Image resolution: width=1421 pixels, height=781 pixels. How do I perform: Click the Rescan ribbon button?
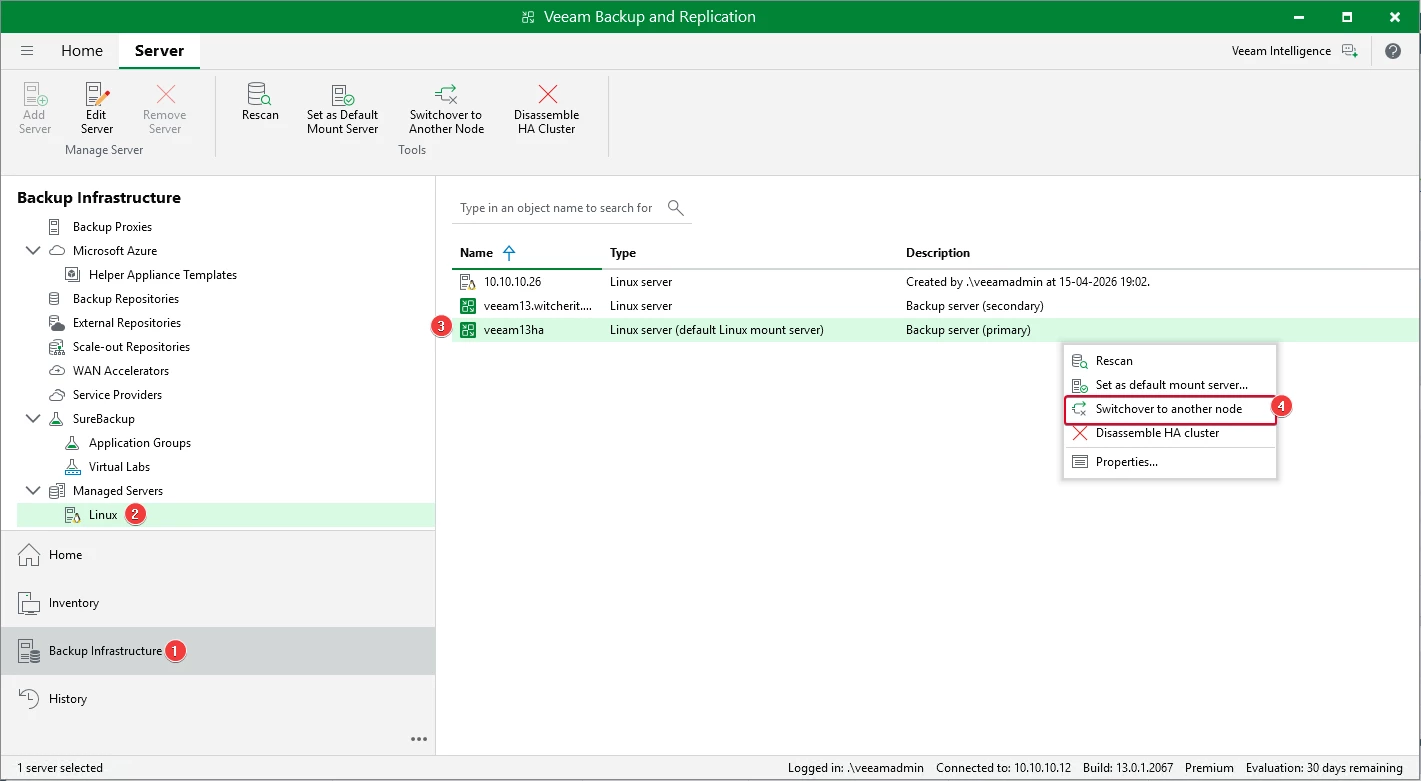pyautogui.click(x=260, y=102)
